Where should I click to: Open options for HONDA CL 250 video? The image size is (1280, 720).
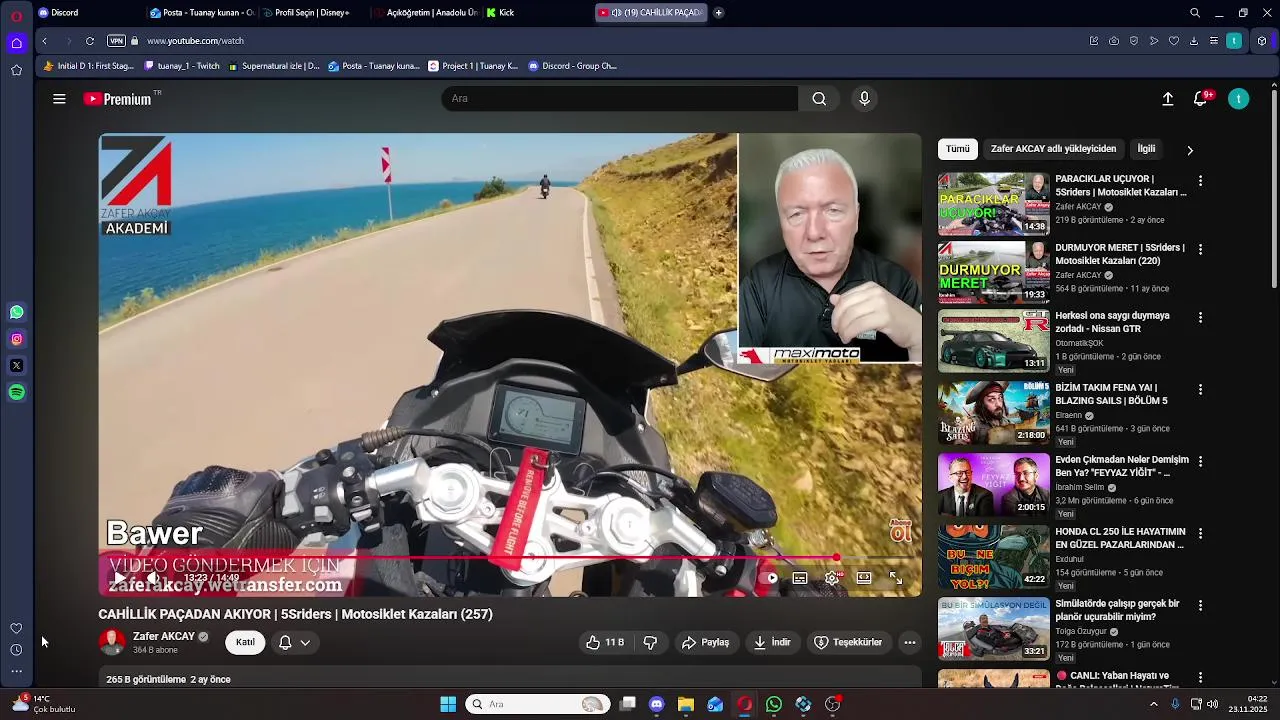(x=1200, y=533)
